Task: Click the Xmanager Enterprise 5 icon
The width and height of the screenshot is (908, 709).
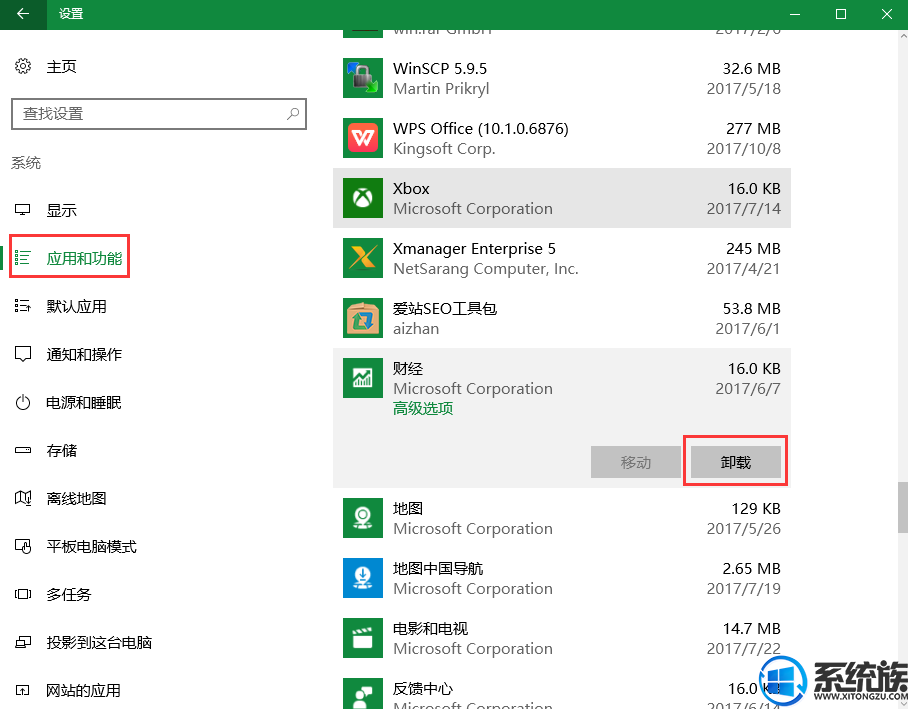Action: tap(363, 258)
